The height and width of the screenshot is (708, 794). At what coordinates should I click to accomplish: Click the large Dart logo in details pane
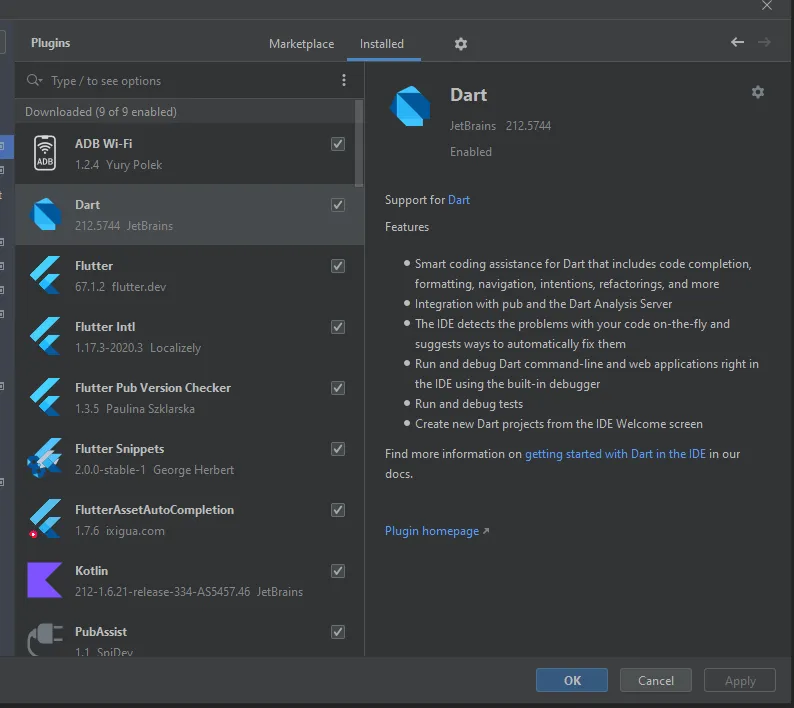click(x=410, y=106)
